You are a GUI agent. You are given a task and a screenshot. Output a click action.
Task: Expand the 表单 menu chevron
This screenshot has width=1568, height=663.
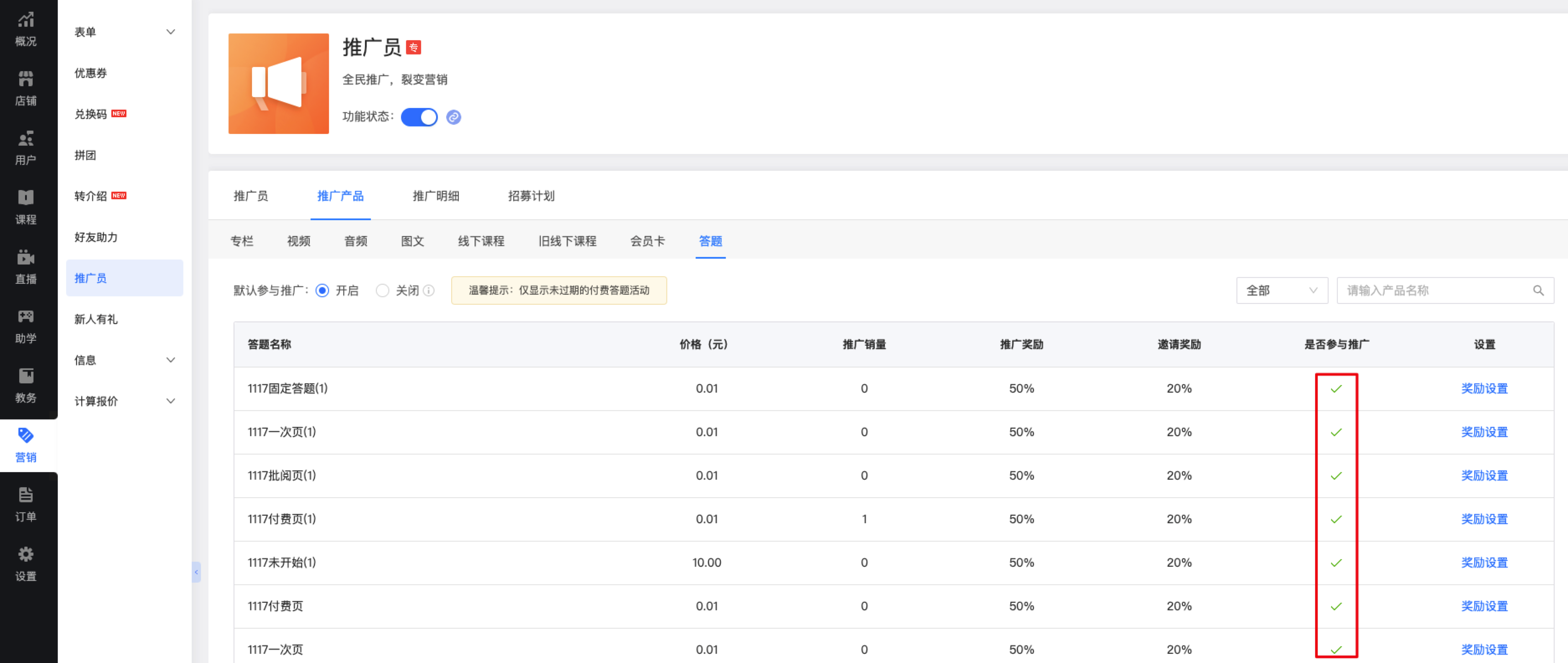pyautogui.click(x=171, y=32)
